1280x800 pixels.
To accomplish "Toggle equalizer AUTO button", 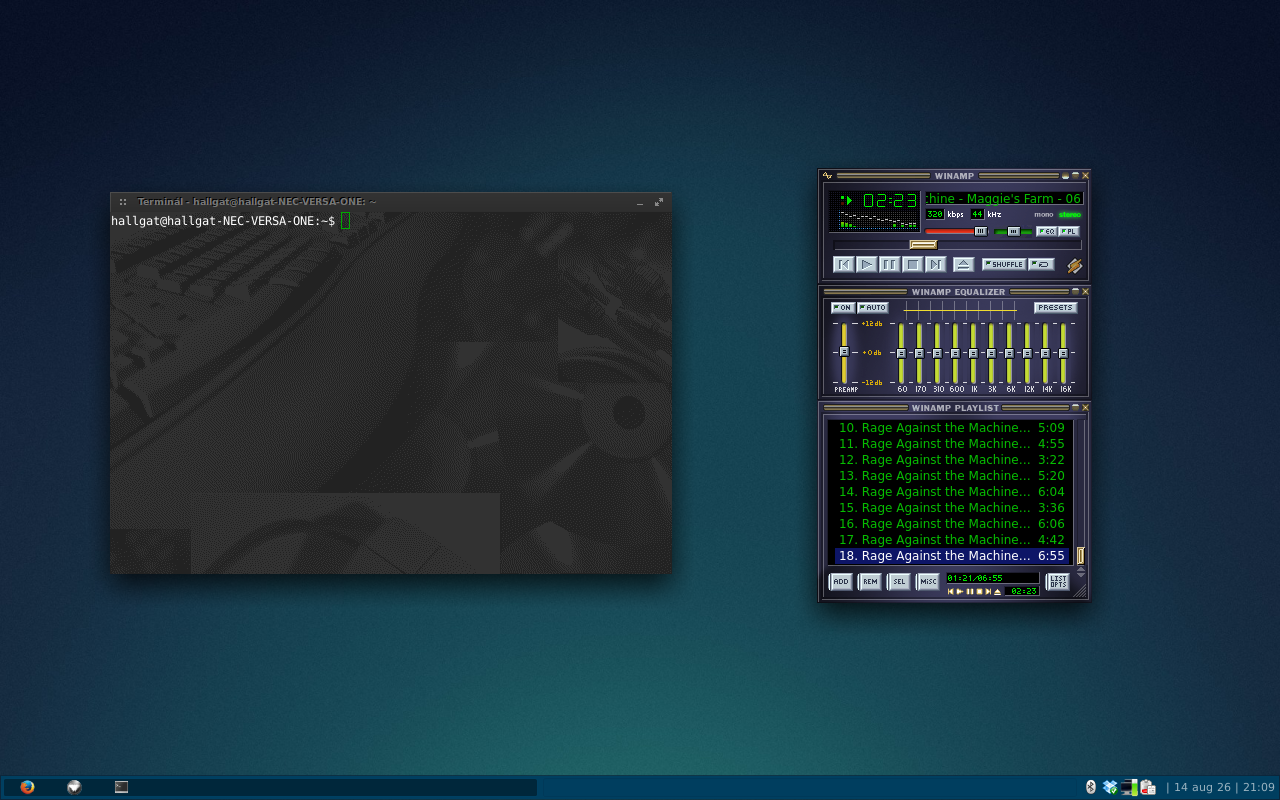I will (872, 307).
